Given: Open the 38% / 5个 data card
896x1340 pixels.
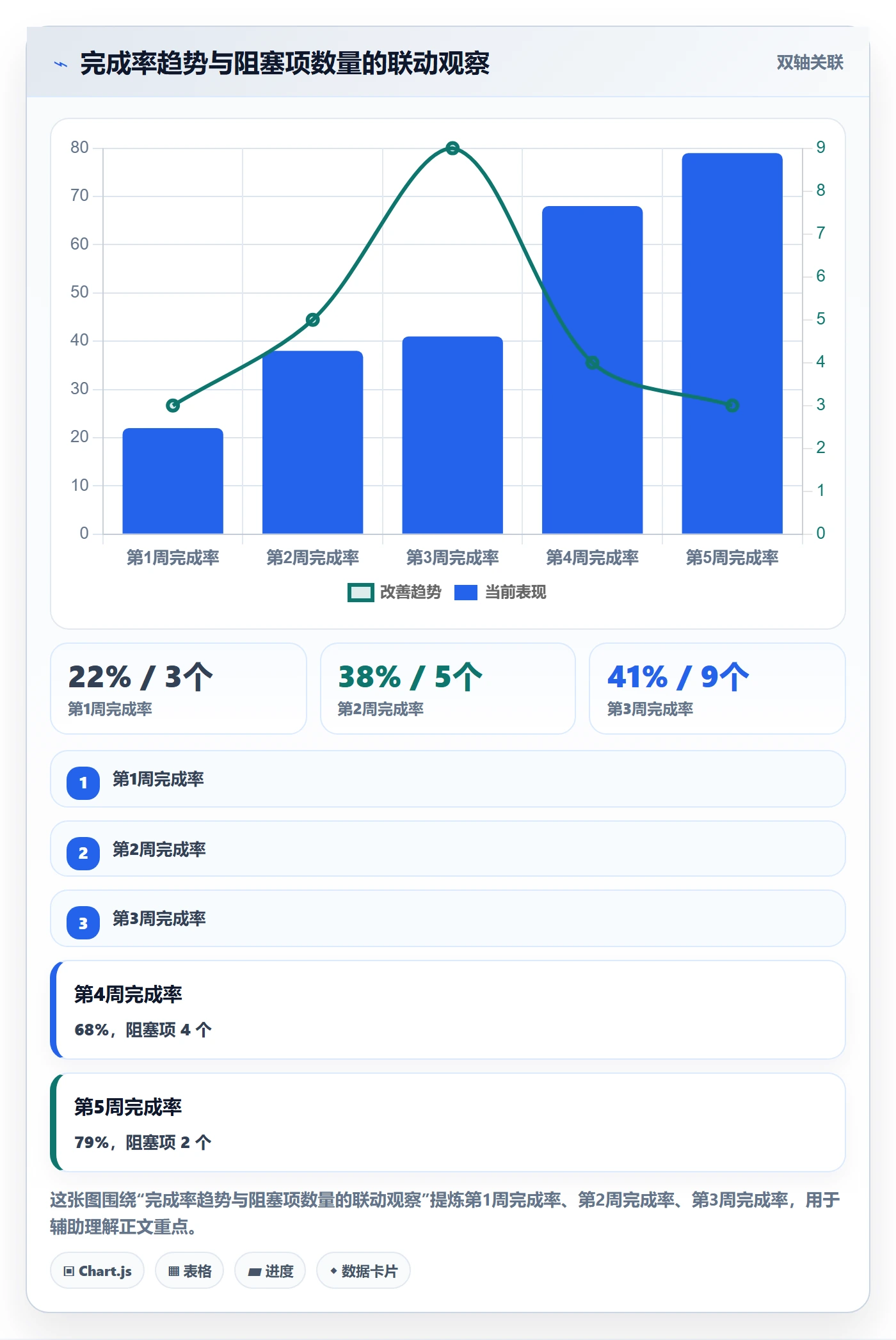Looking at the screenshot, I should pyautogui.click(x=448, y=689).
